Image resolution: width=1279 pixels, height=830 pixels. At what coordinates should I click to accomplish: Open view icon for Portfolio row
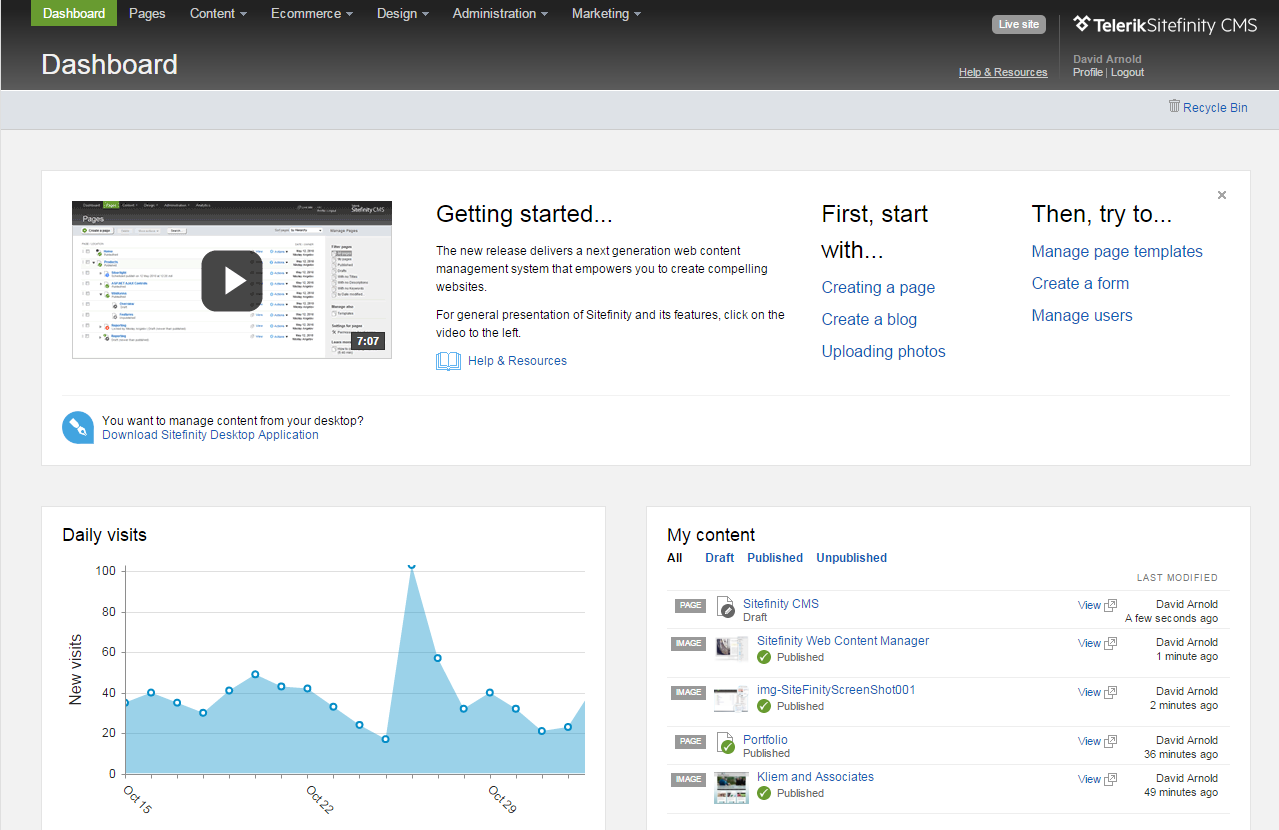pyautogui.click(x=1110, y=742)
